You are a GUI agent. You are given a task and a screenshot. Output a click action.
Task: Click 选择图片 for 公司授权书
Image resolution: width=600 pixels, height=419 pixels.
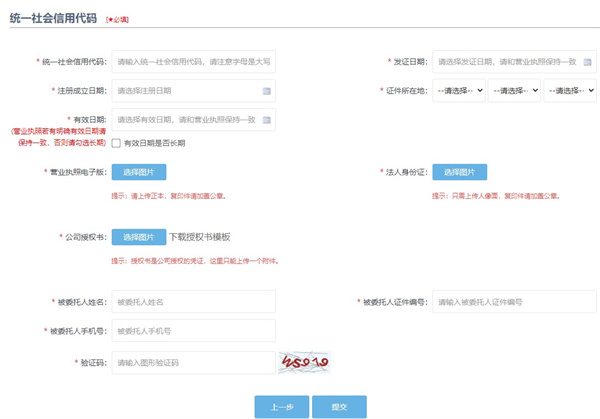[x=139, y=237]
